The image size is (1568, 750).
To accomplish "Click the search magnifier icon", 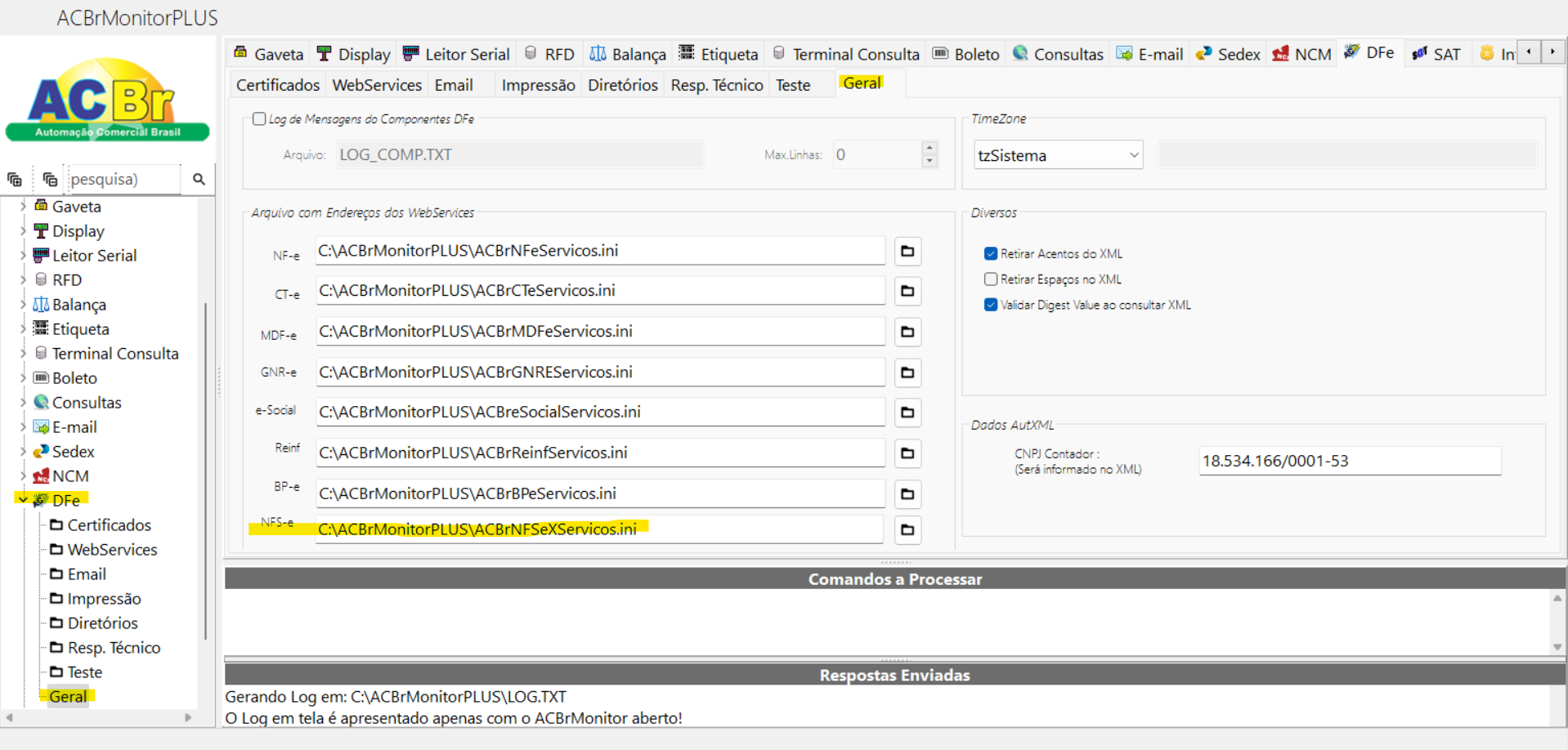I will tap(199, 179).
